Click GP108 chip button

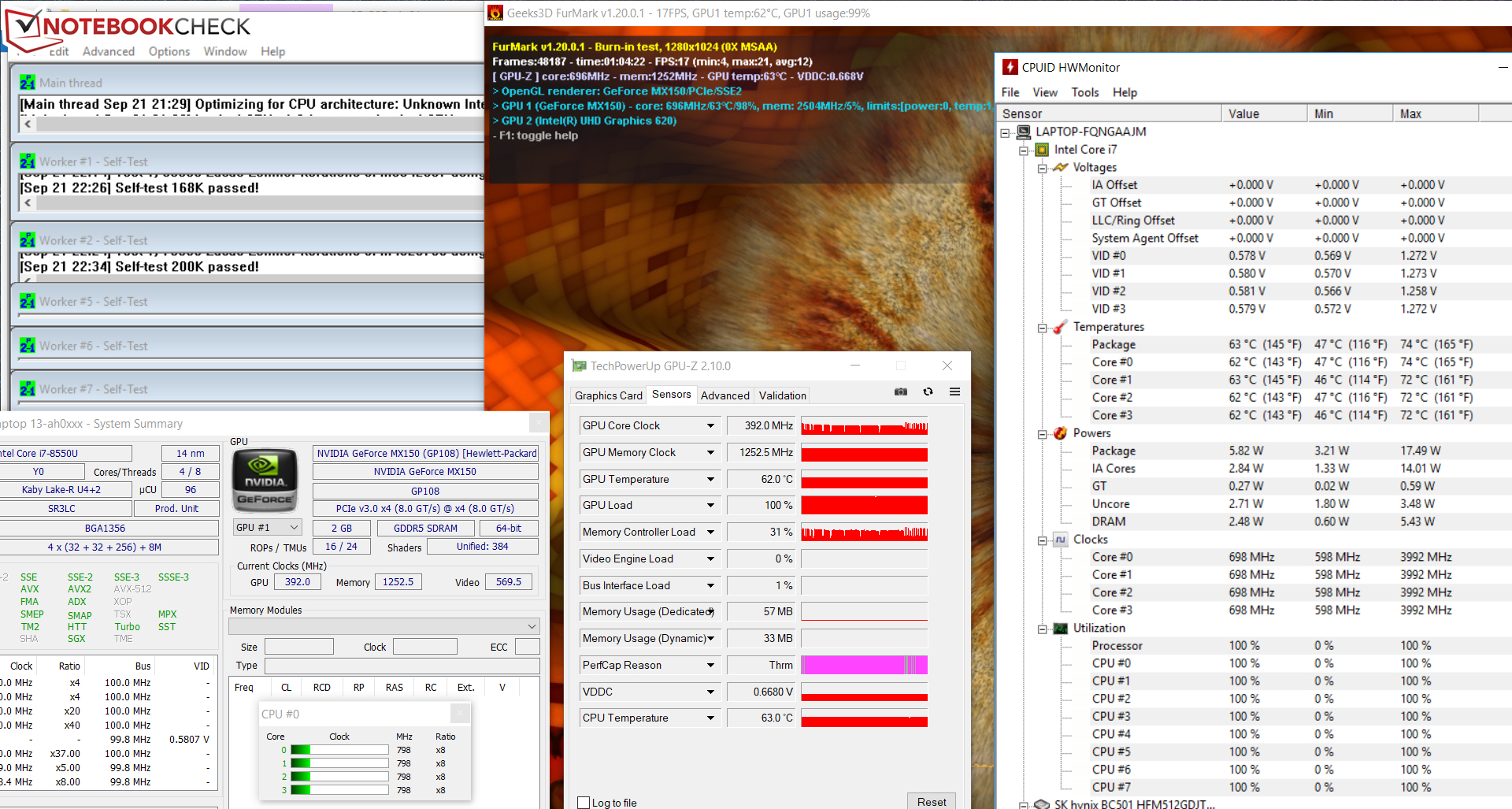[x=425, y=491]
